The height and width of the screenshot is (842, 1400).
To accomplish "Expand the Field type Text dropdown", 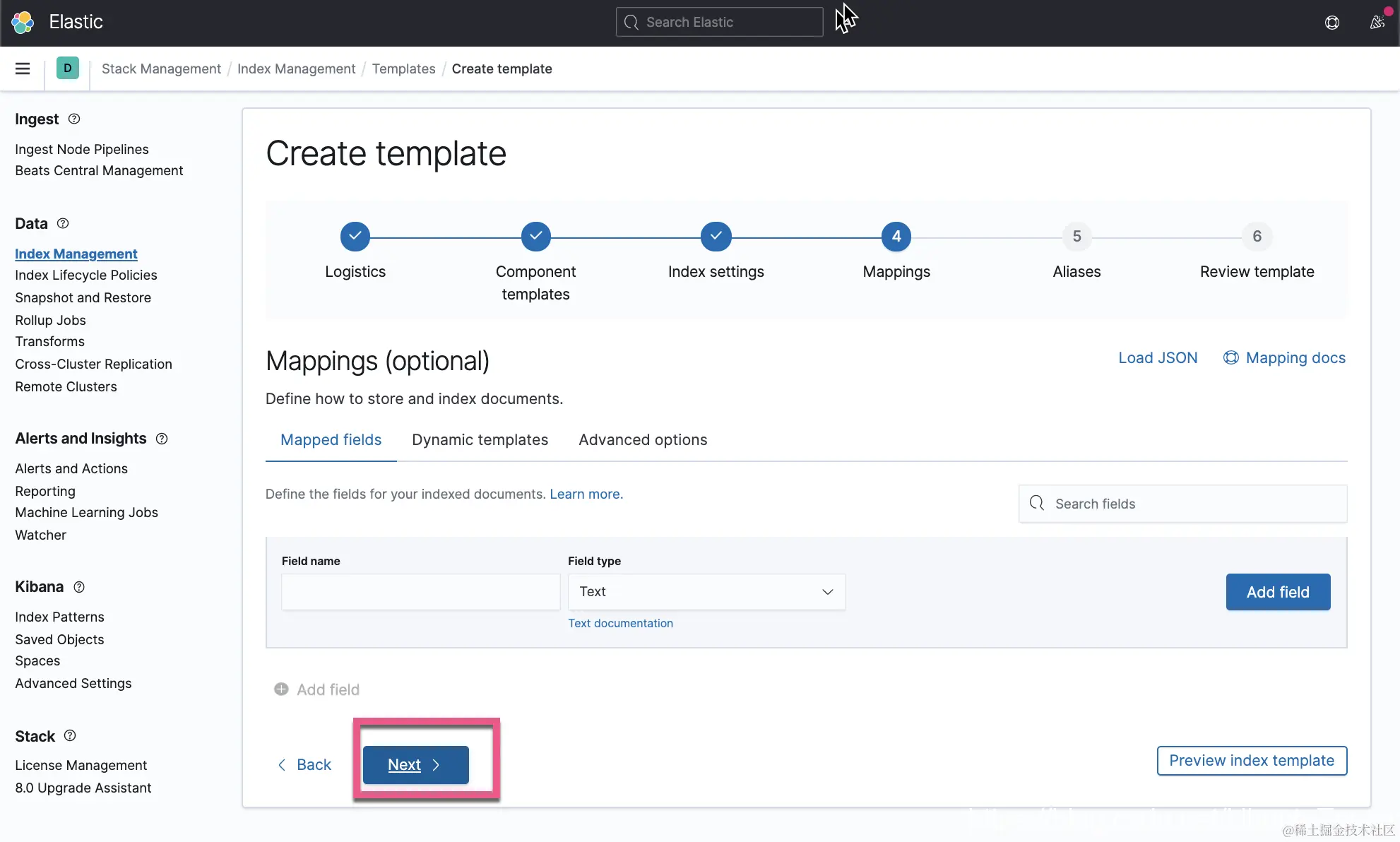I will coord(706,592).
